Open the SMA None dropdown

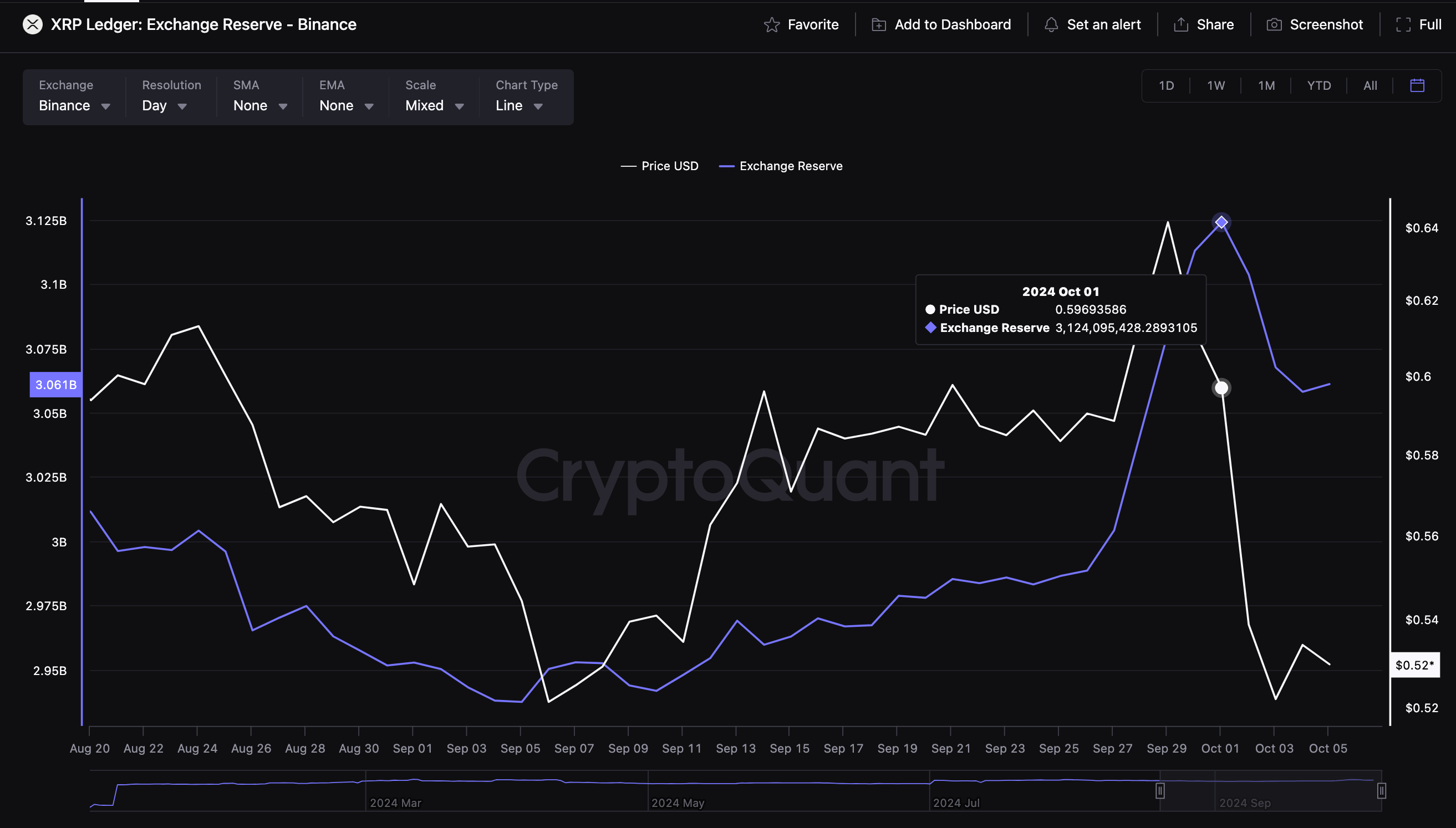(x=260, y=96)
